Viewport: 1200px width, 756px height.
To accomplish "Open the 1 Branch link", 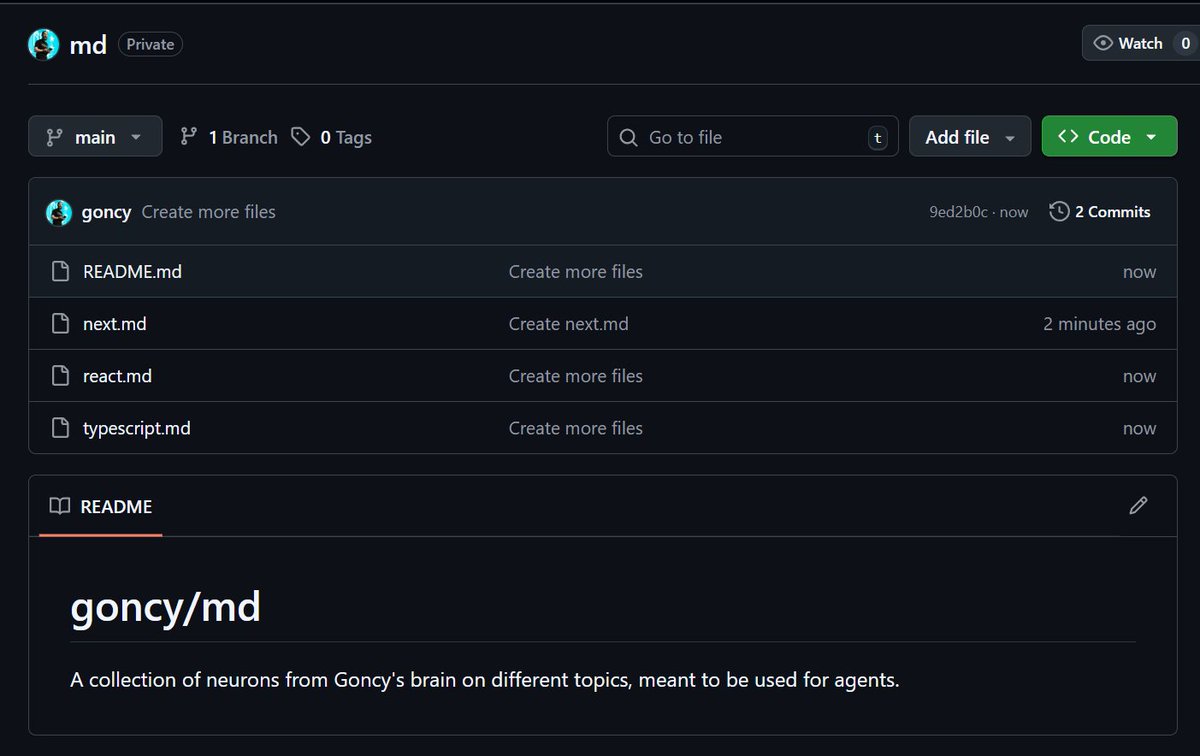I will tap(228, 137).
